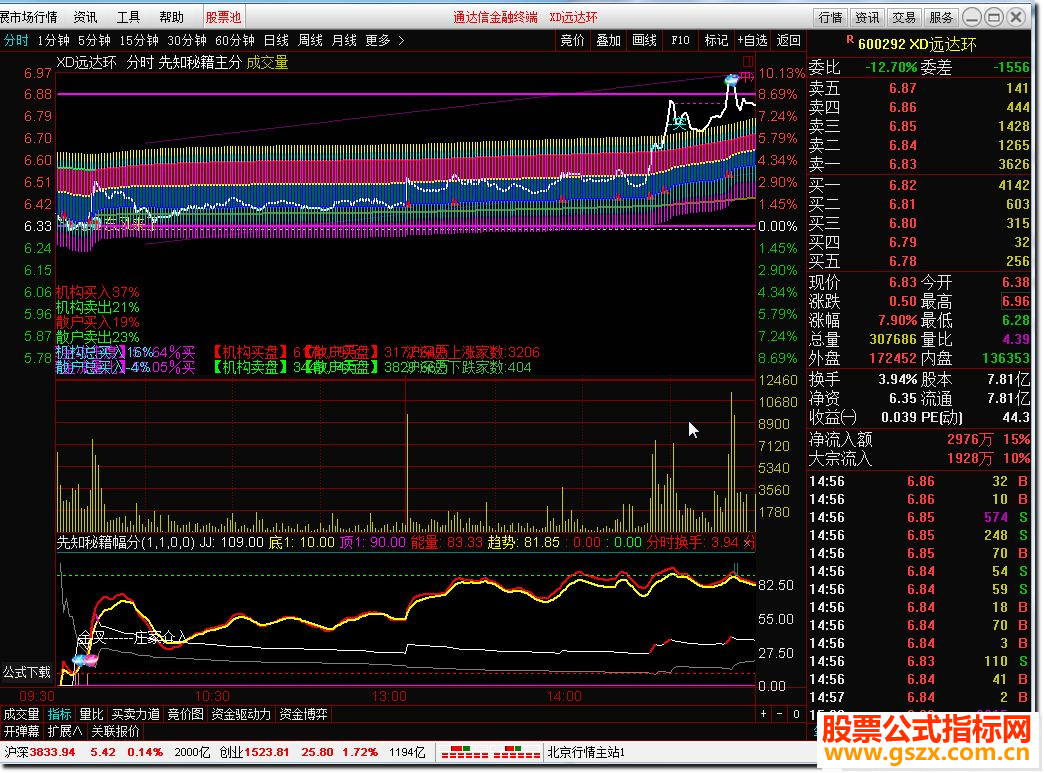Click the 0 reset icon below chart
This screenshot has width=1044, height=773.
(x=796, y=714)
